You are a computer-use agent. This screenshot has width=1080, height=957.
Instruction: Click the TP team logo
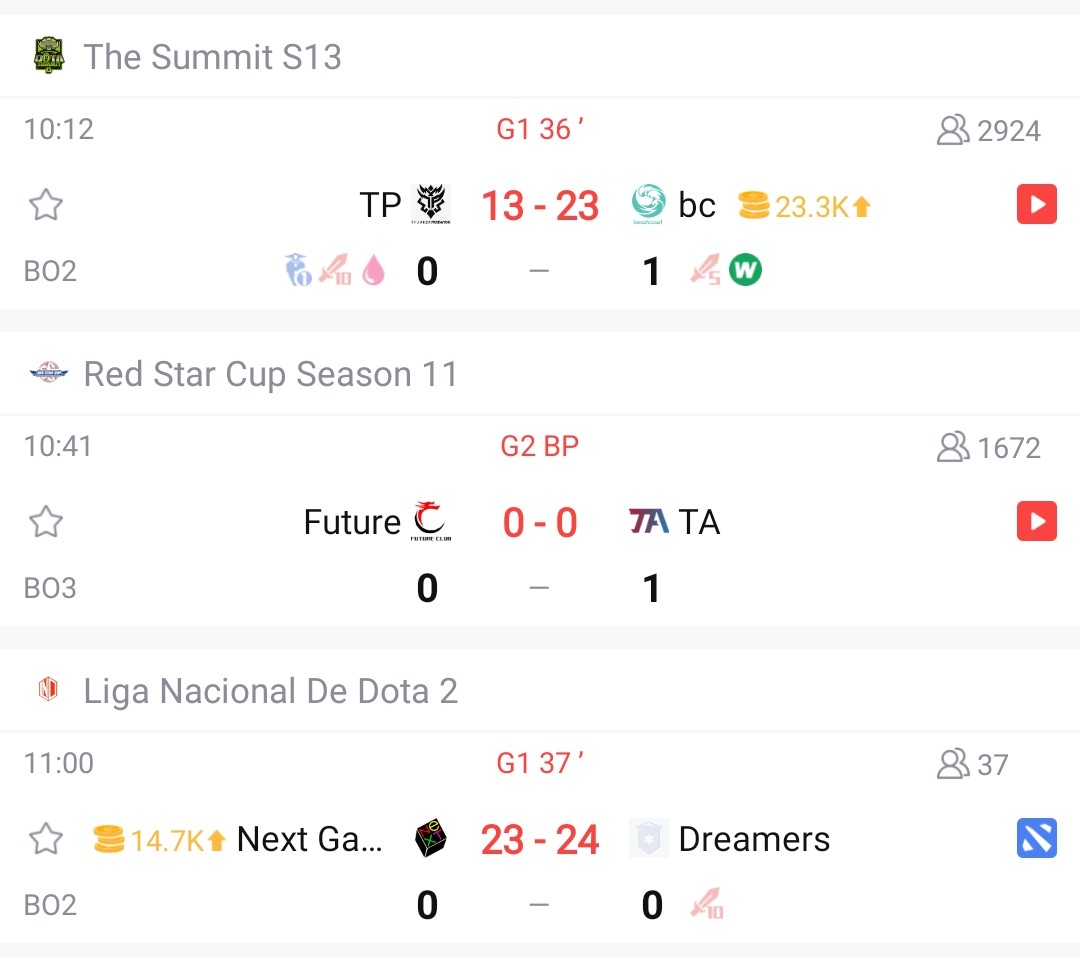(433, 205)
